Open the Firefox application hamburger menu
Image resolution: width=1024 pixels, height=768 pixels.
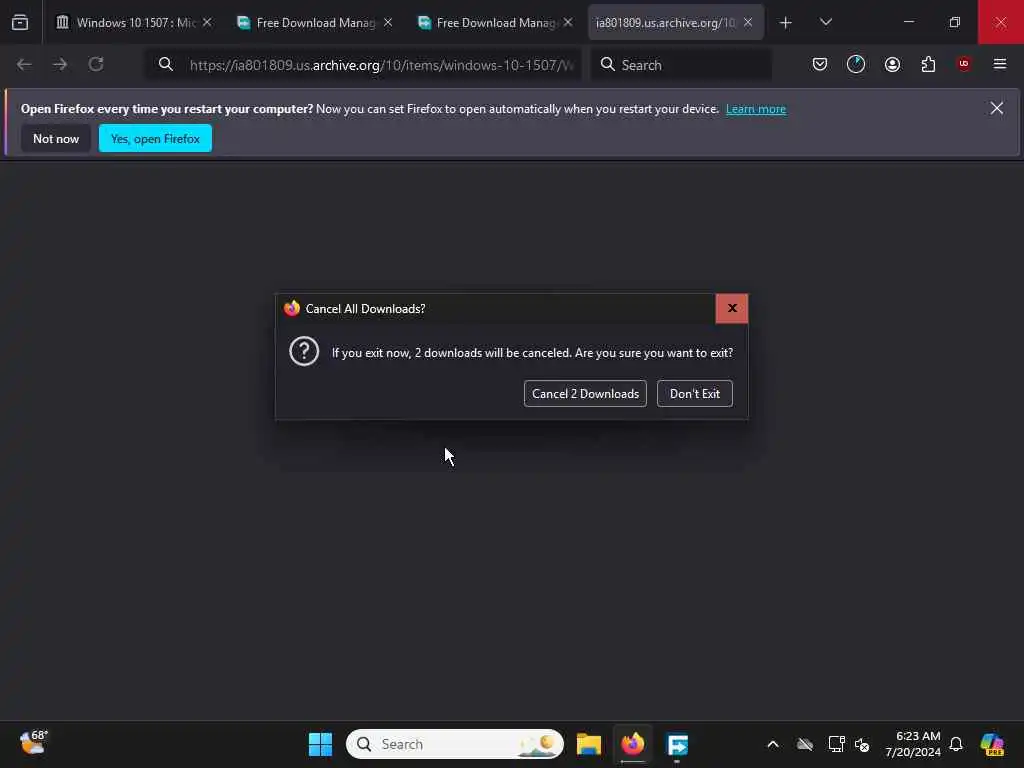coord(1000,64)
